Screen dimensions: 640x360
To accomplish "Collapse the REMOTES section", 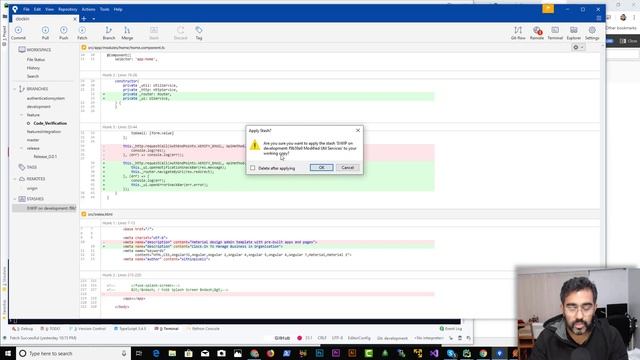I will [15, 179].
